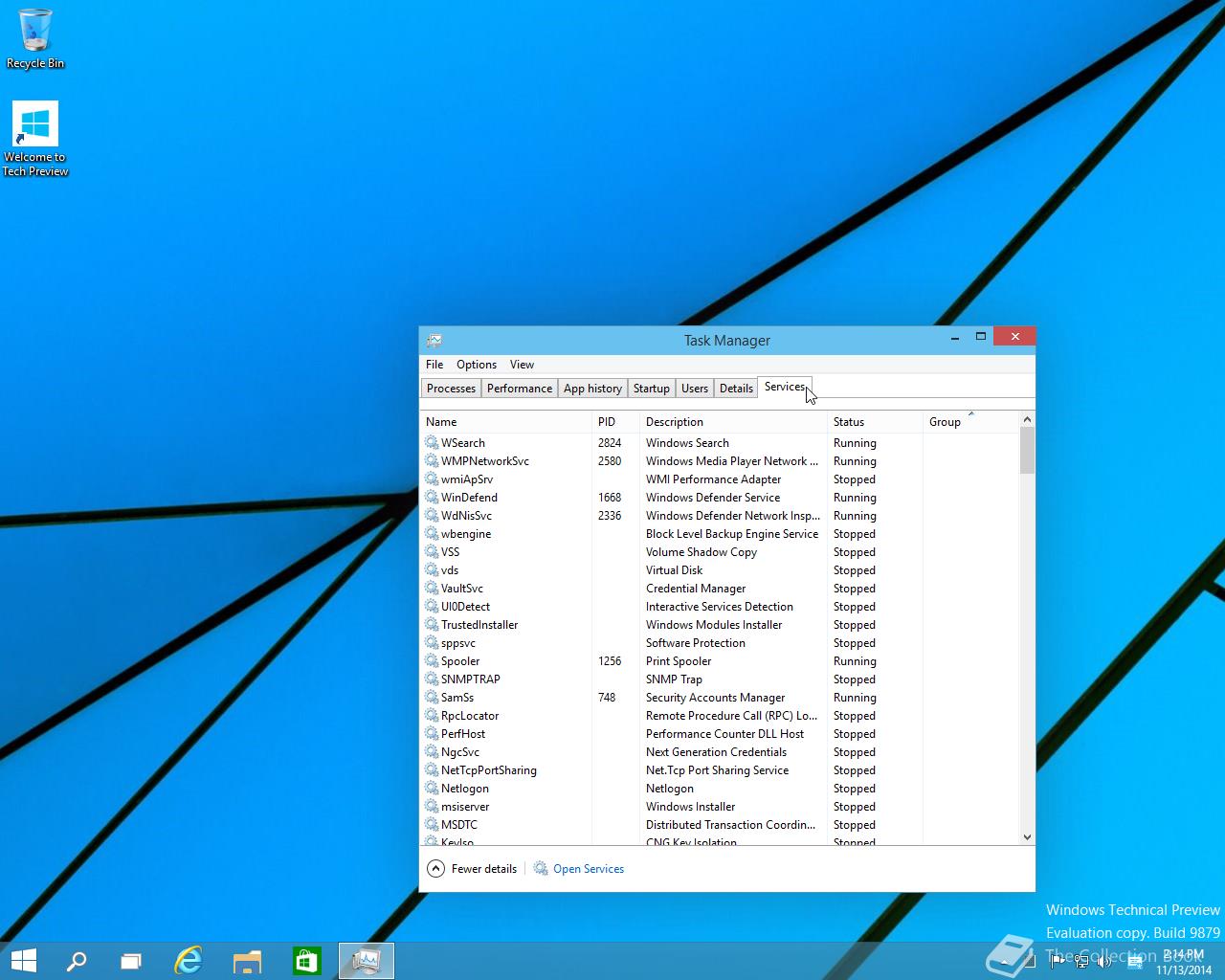Click the scrollbar down arrow
The width and height of the screenshot is (1225, 980).
(1027, 836)
